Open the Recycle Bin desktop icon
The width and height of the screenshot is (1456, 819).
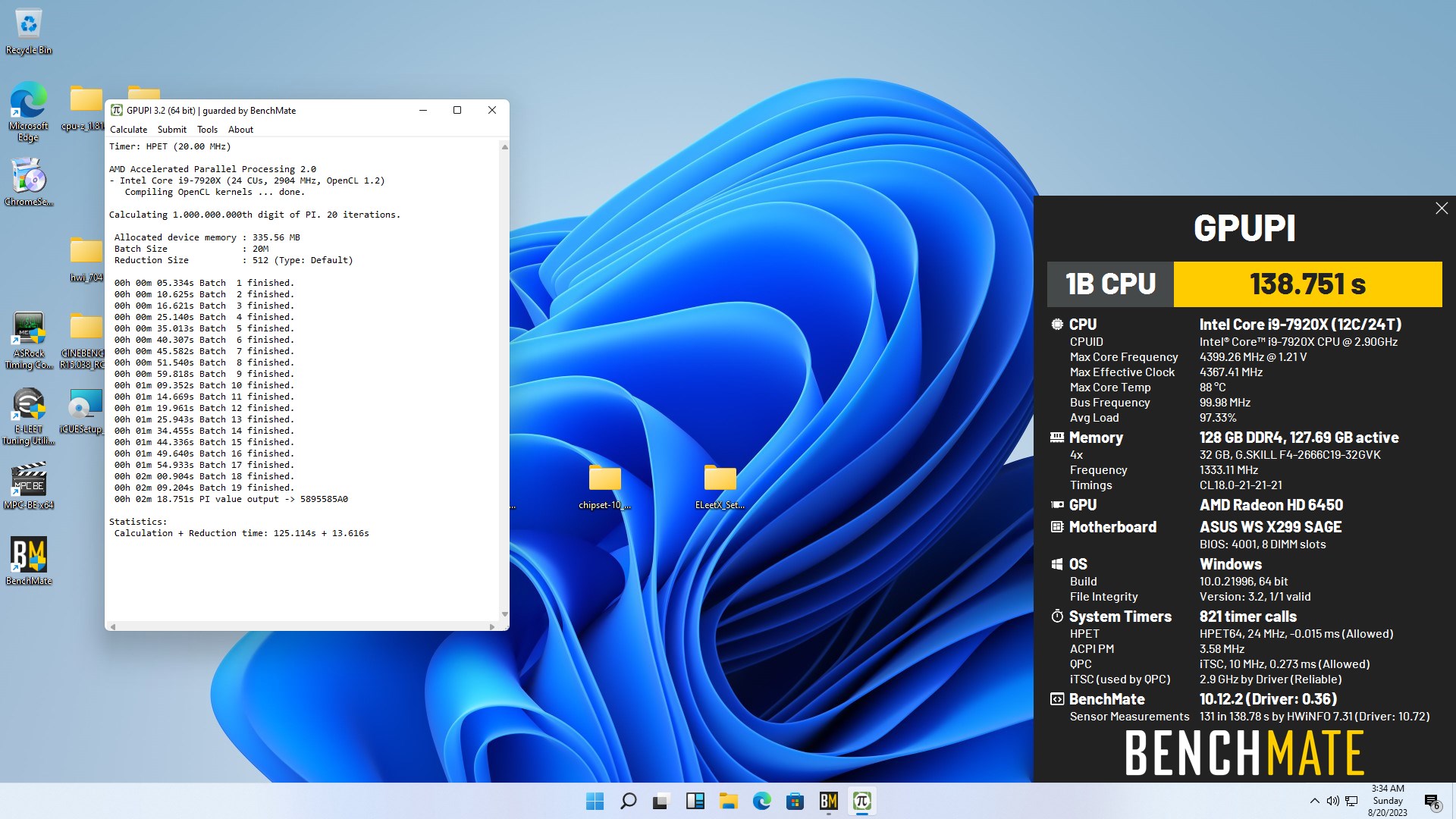(x=29, y=31)
